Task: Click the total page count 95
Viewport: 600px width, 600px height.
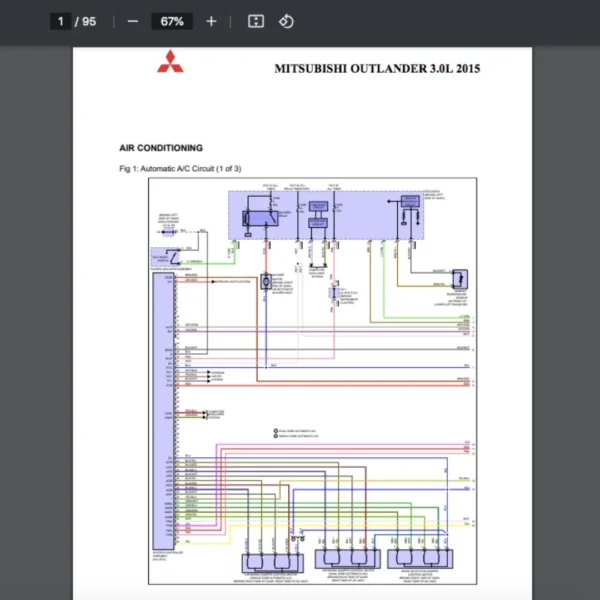Action: tap(89, 21)
